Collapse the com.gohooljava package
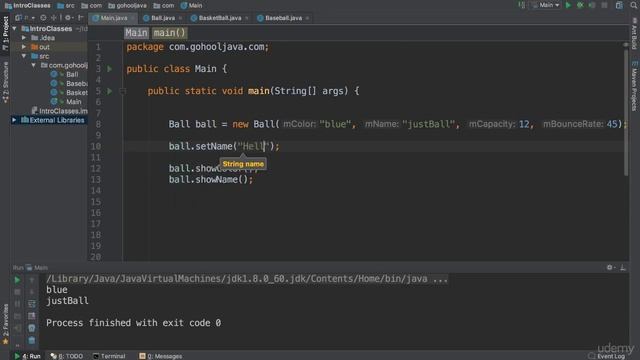The image size is (640, 360). click(x=33, y=65)
